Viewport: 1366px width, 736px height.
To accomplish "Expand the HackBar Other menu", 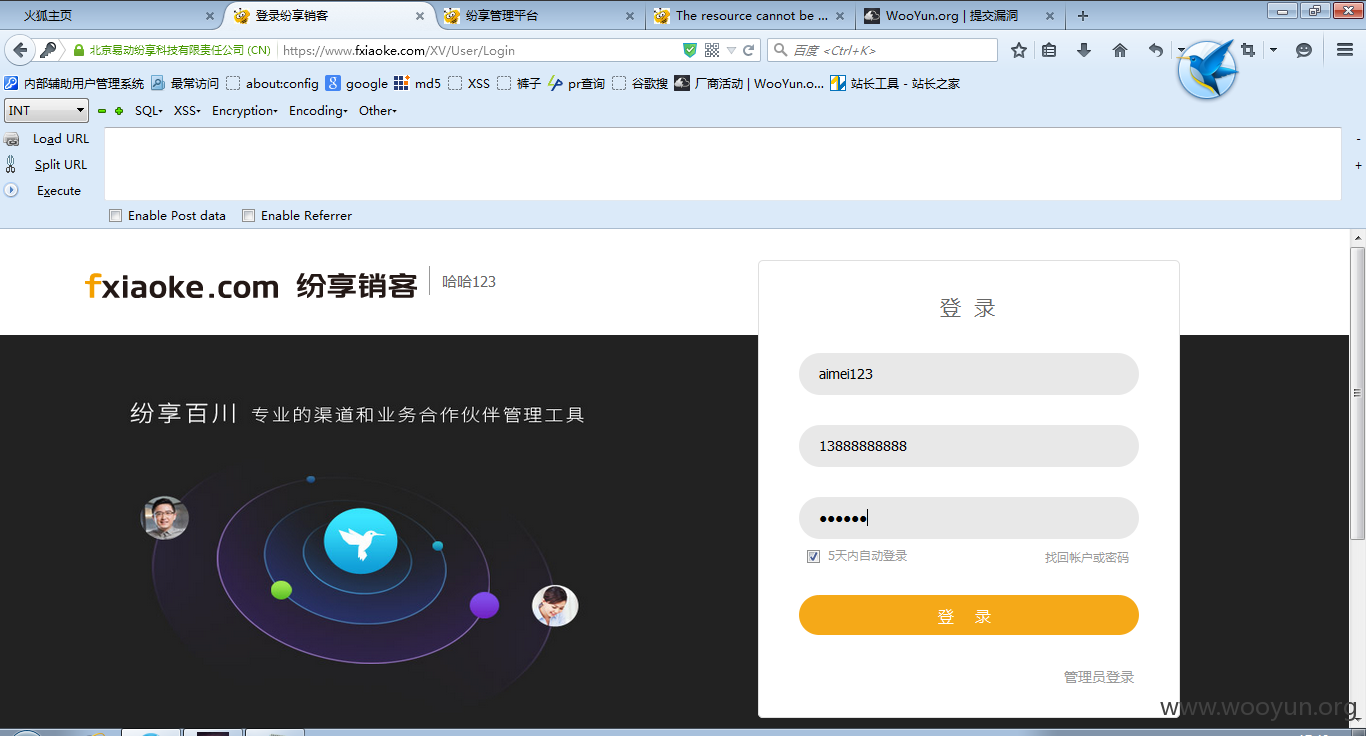I will coord(378,111).
